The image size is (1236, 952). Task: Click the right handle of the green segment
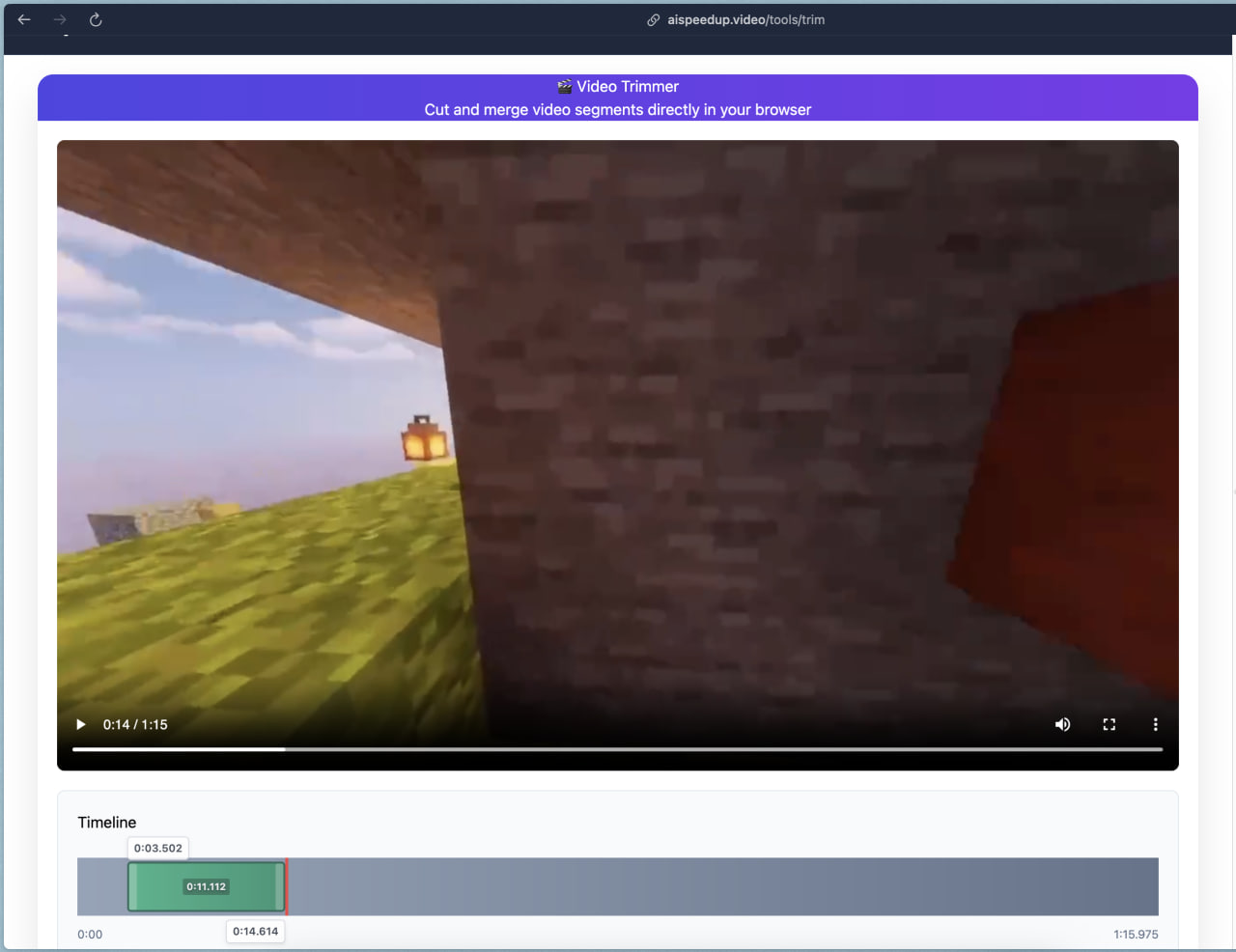click(x=280, y=886)
